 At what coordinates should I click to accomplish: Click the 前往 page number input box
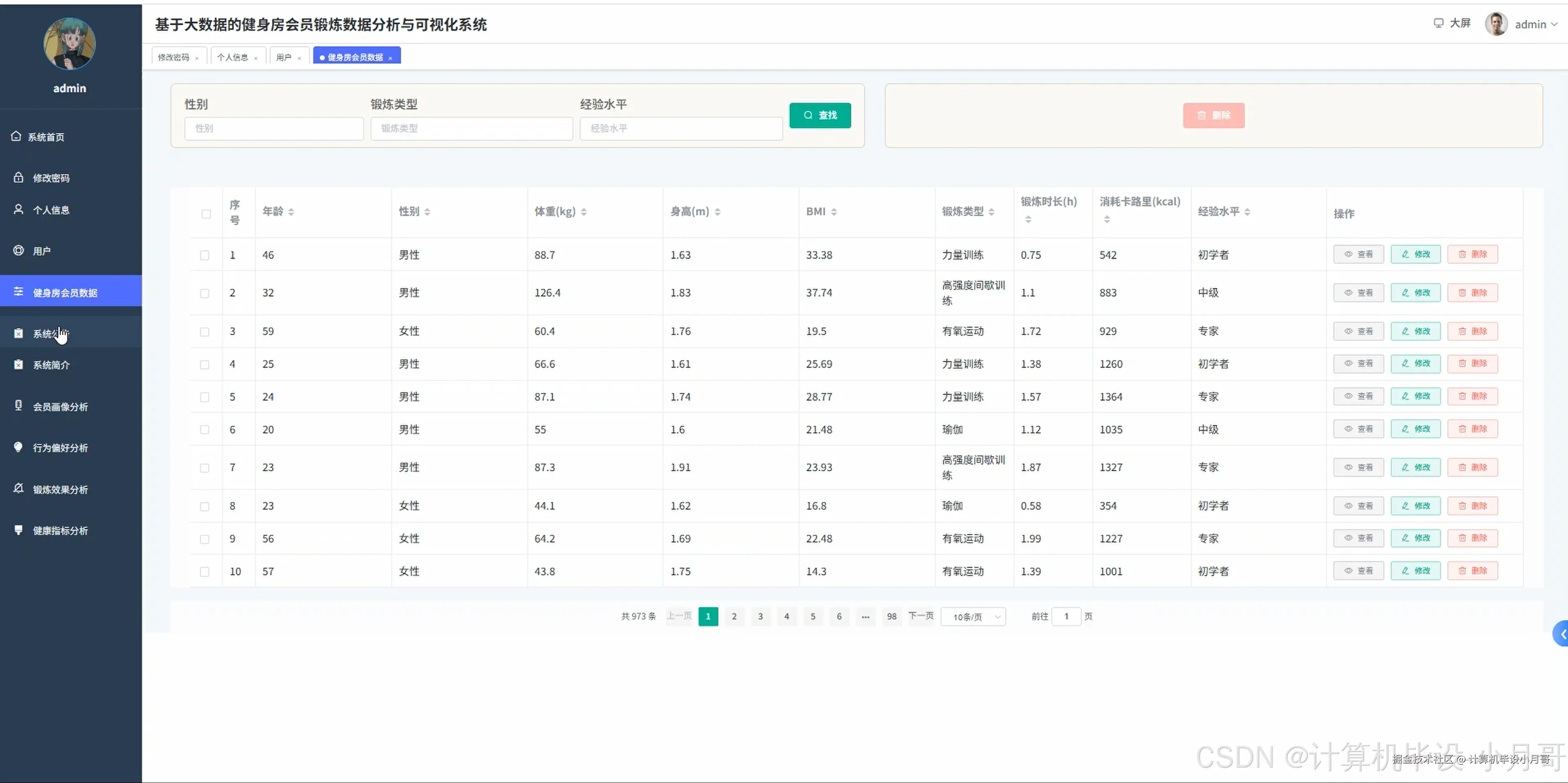[x=1067, y=616]
